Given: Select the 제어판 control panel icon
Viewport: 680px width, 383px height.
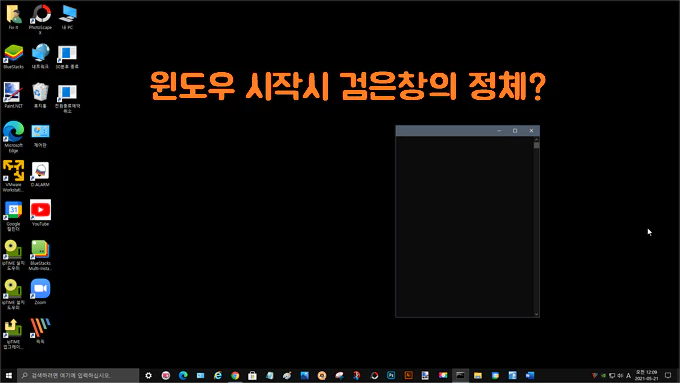Looking at the screenshot, I should 40,135.
